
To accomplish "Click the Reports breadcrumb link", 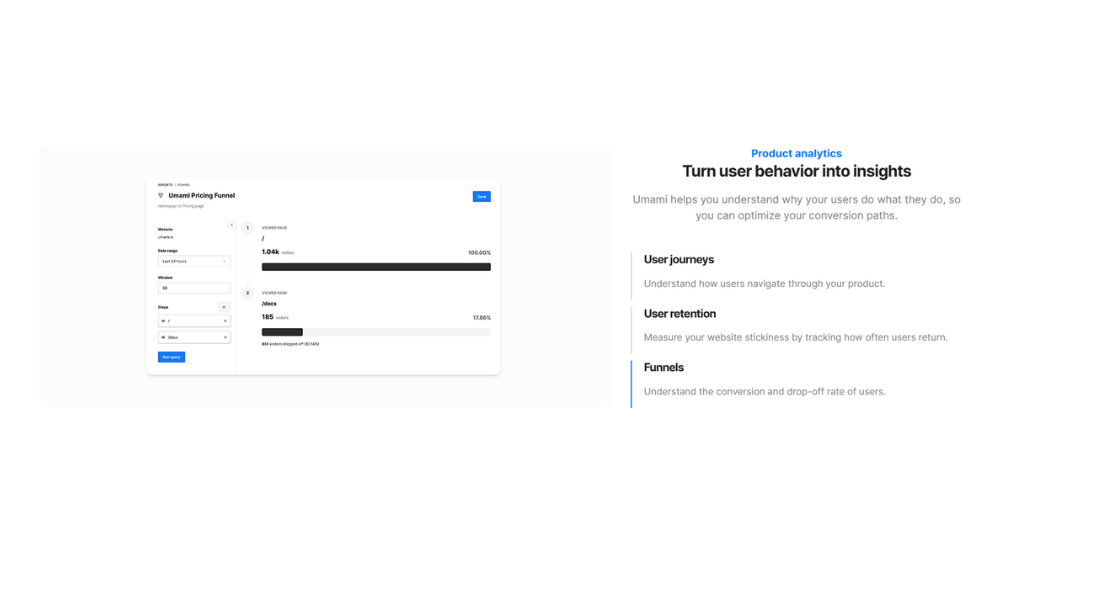I will point(165,185).
